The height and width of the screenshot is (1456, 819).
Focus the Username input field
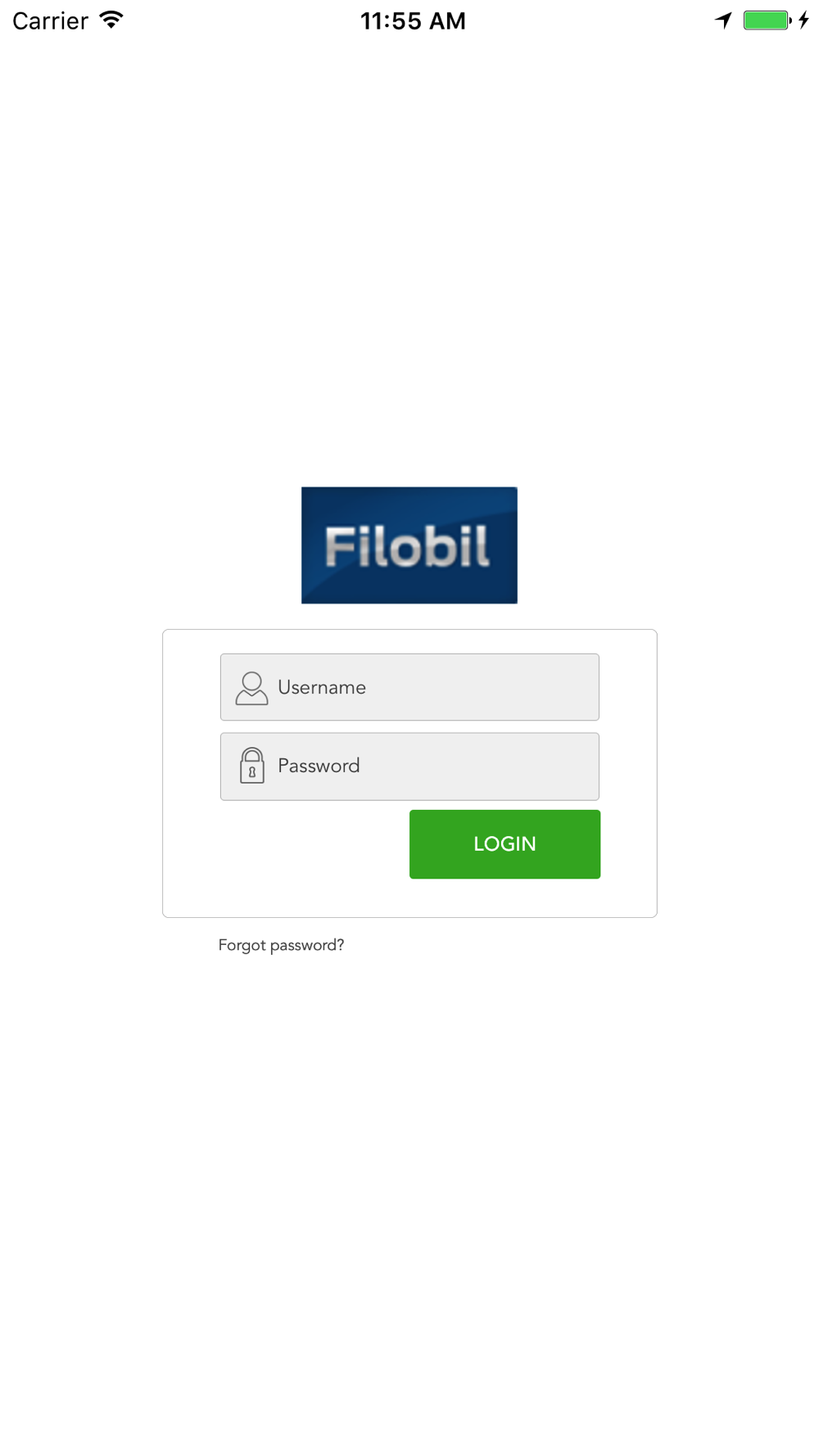[x=409, y=687]
